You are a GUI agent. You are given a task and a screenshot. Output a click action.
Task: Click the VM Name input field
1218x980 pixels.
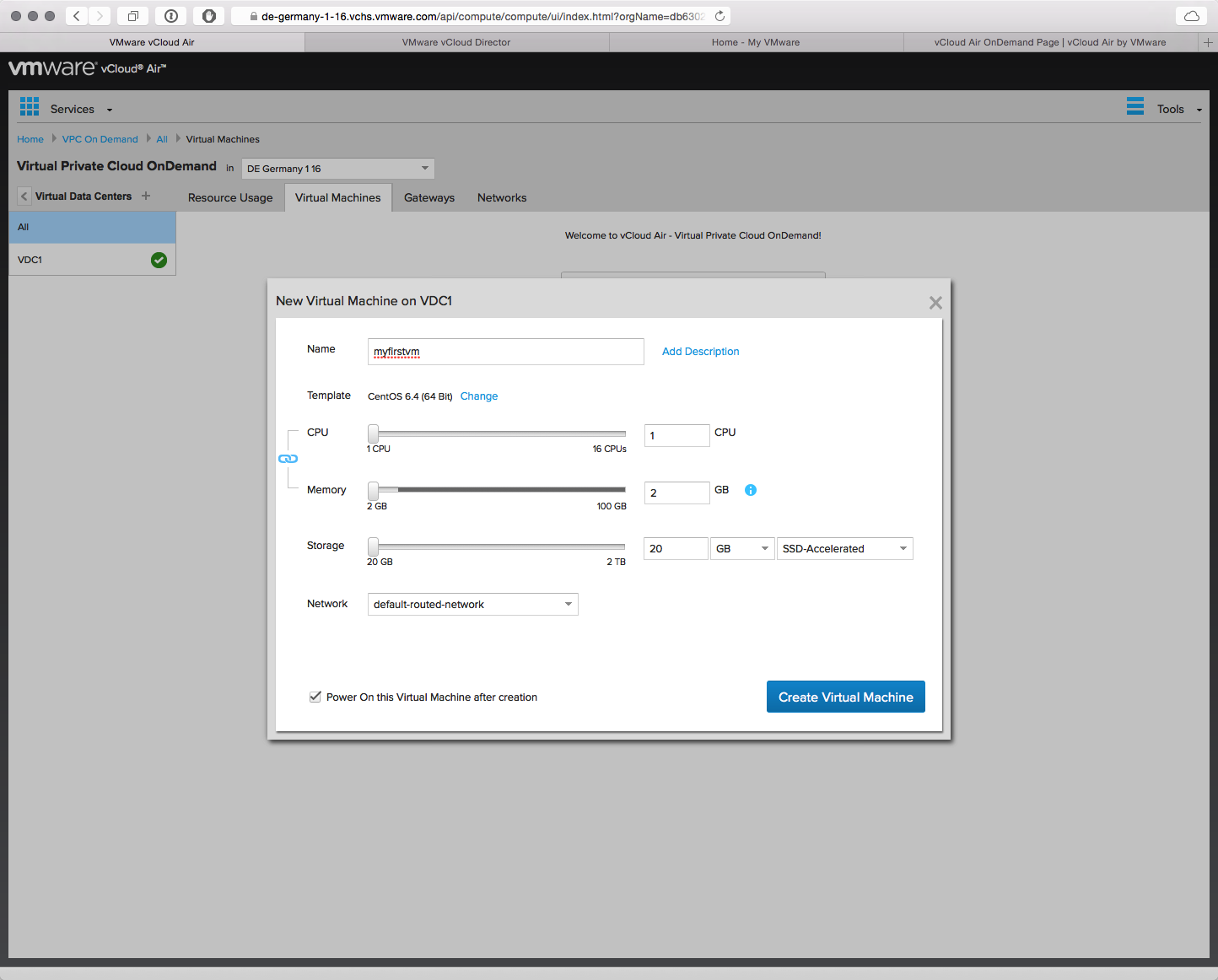pyautogui.click(x=505, y=352)
